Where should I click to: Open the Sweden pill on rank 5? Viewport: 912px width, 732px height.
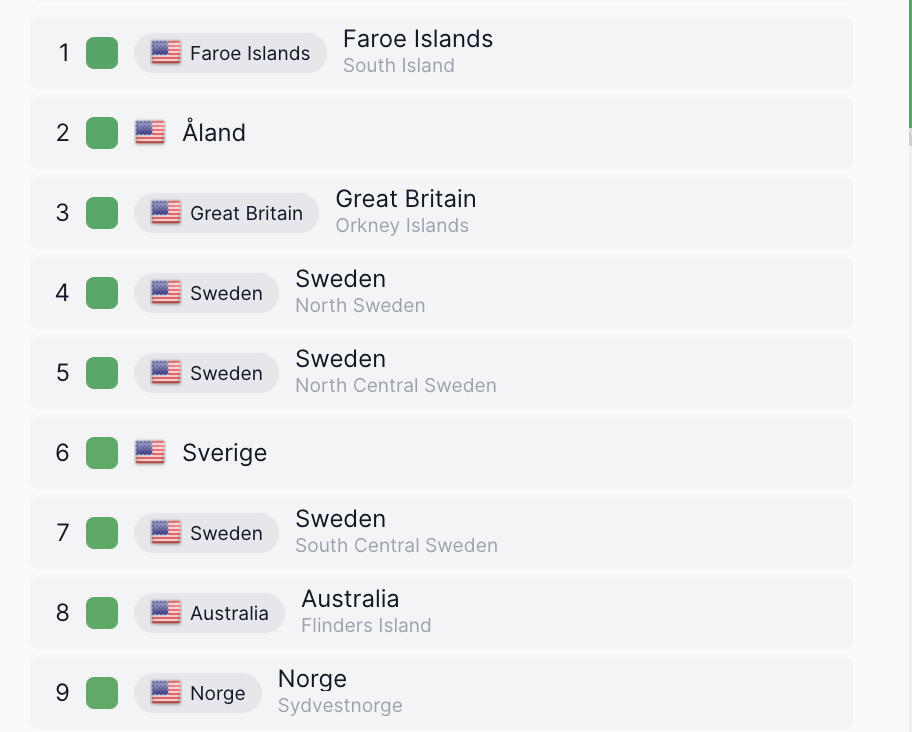(x=206, y=373)
